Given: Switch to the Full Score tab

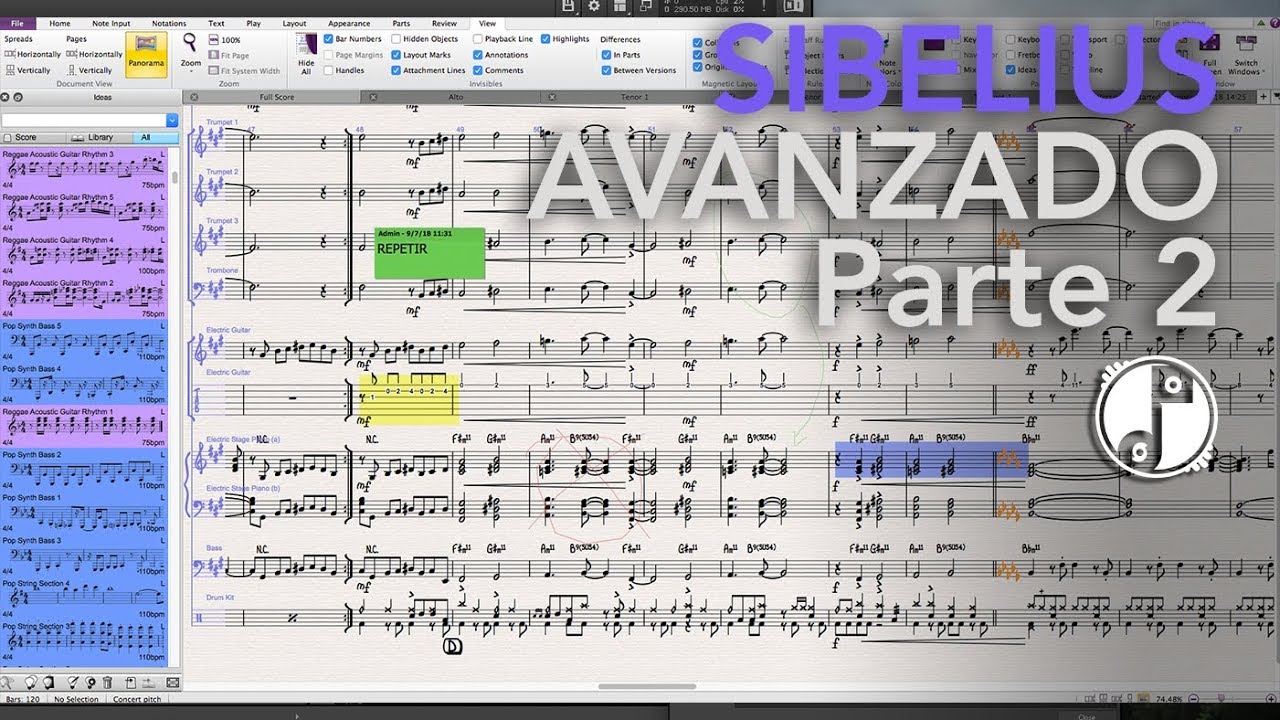Looking at the screenshot, I should (x=277, y=97).
